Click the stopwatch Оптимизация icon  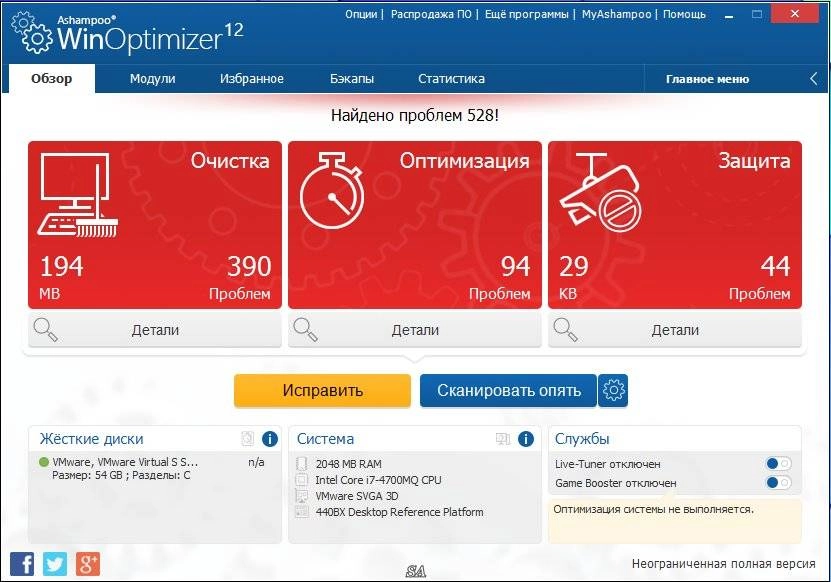point(332,190)
